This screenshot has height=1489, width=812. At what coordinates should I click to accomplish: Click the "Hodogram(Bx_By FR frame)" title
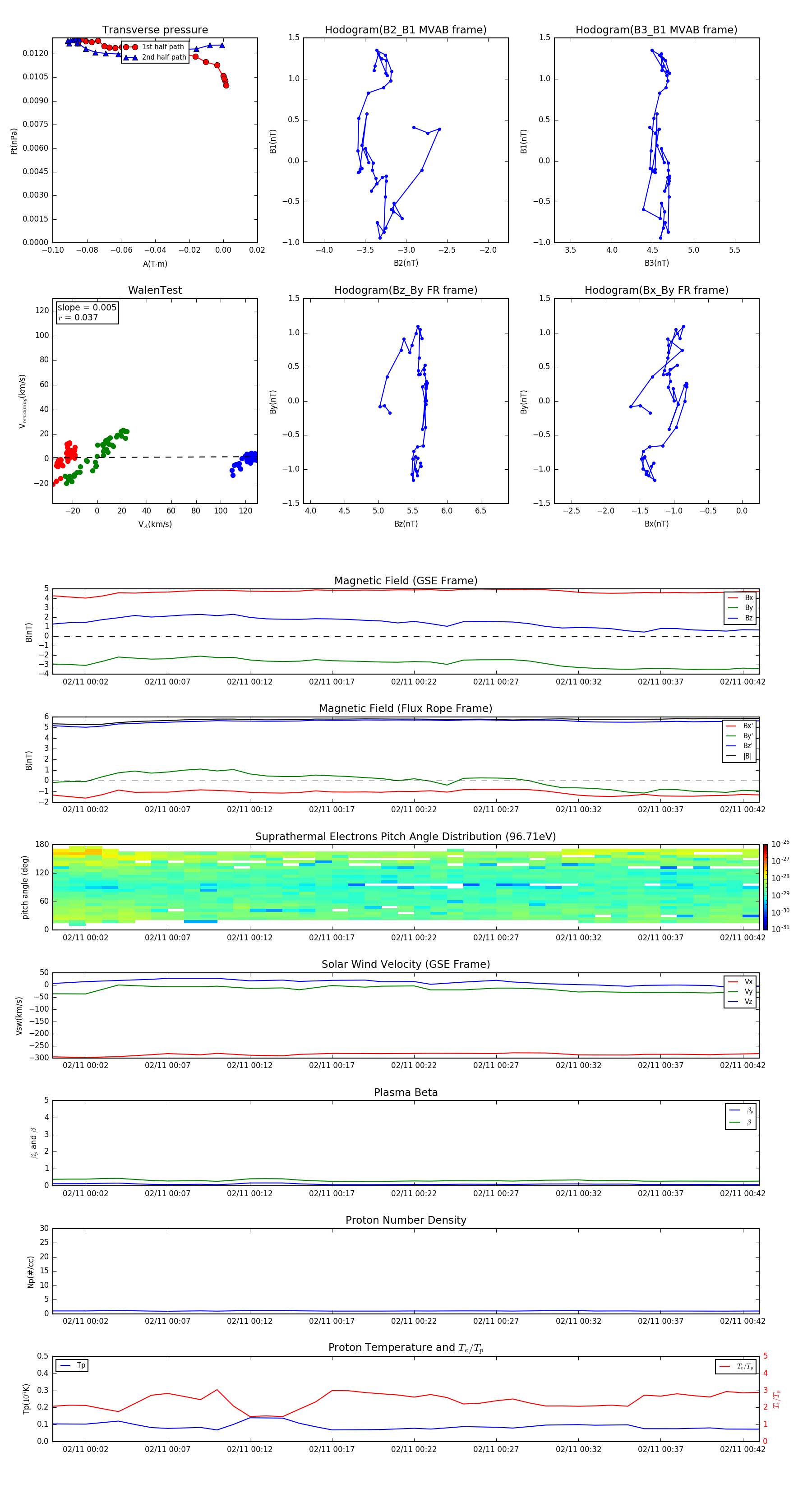tap(656, 290)
